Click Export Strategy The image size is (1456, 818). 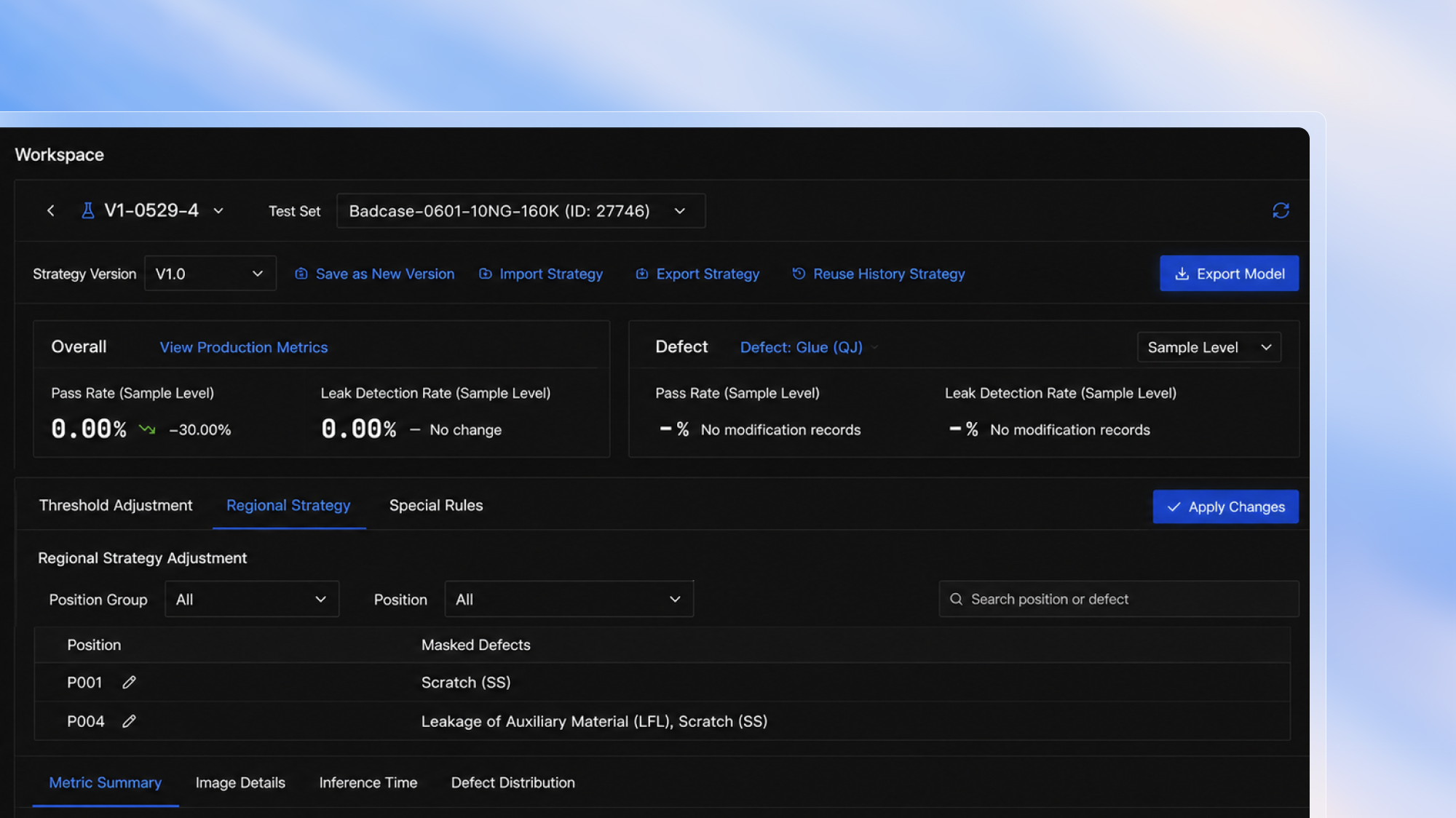pos(697,274)
